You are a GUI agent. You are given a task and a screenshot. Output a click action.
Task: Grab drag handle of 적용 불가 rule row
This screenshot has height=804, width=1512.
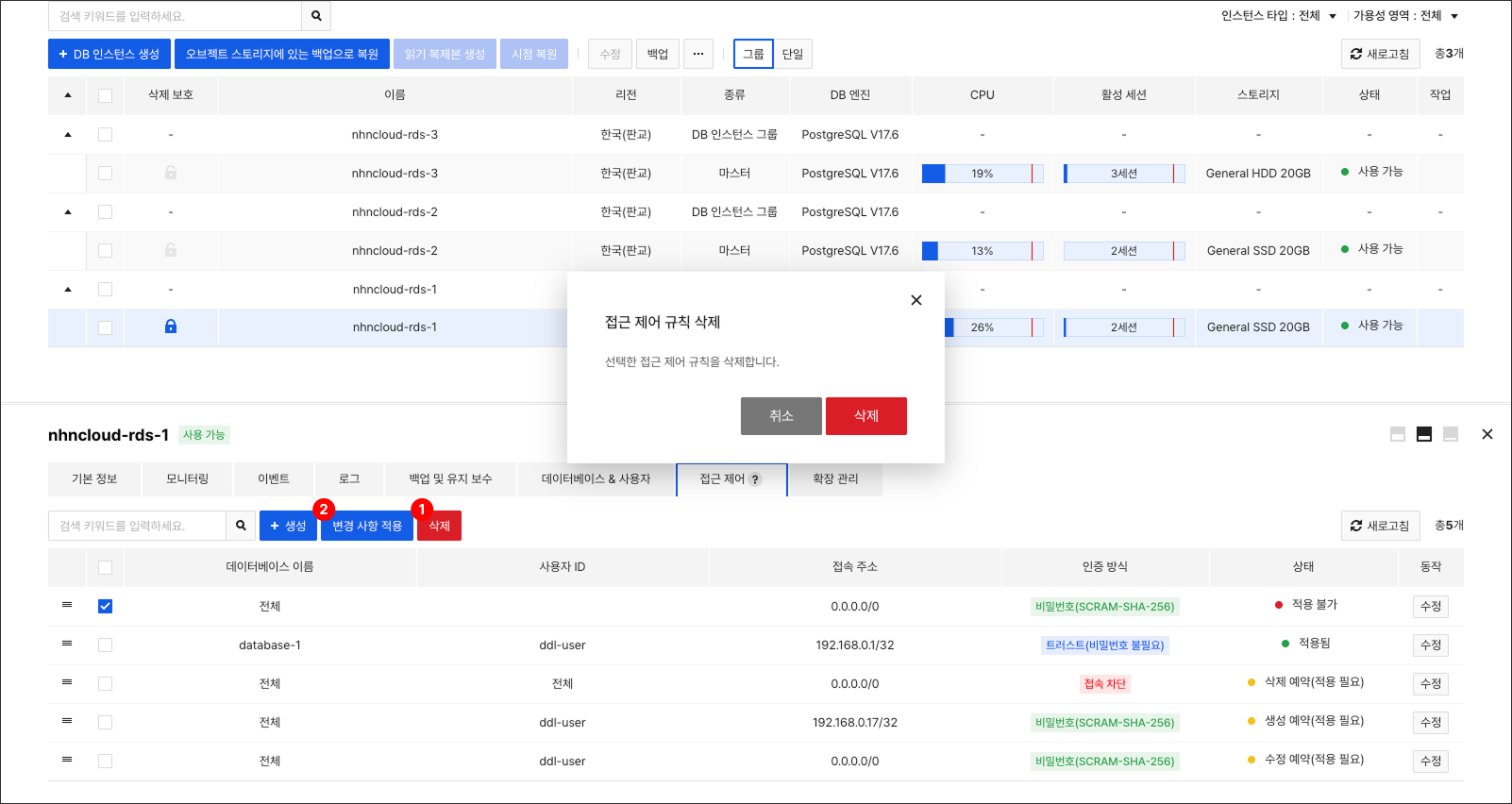coord(67,605)
